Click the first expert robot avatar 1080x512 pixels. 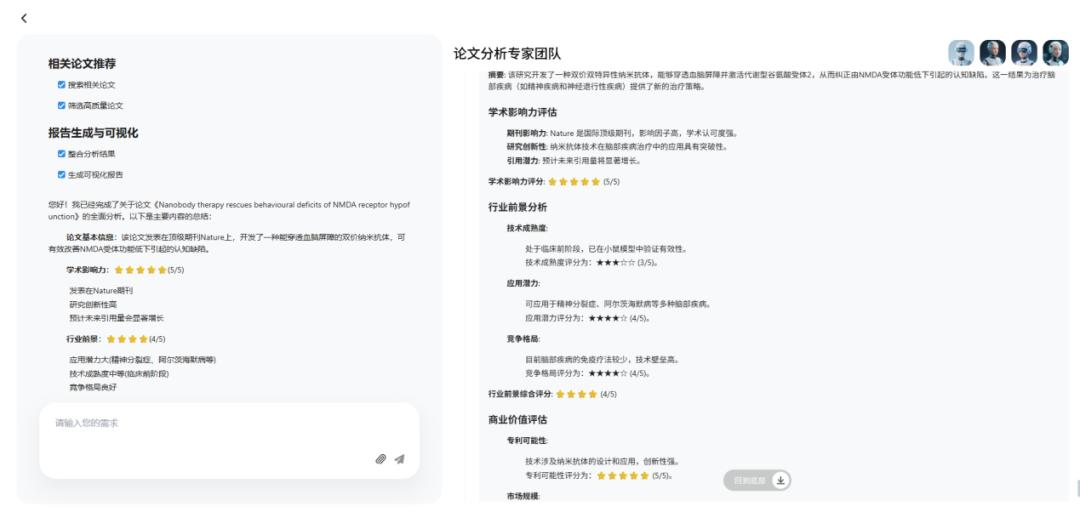tap(961, 53)
